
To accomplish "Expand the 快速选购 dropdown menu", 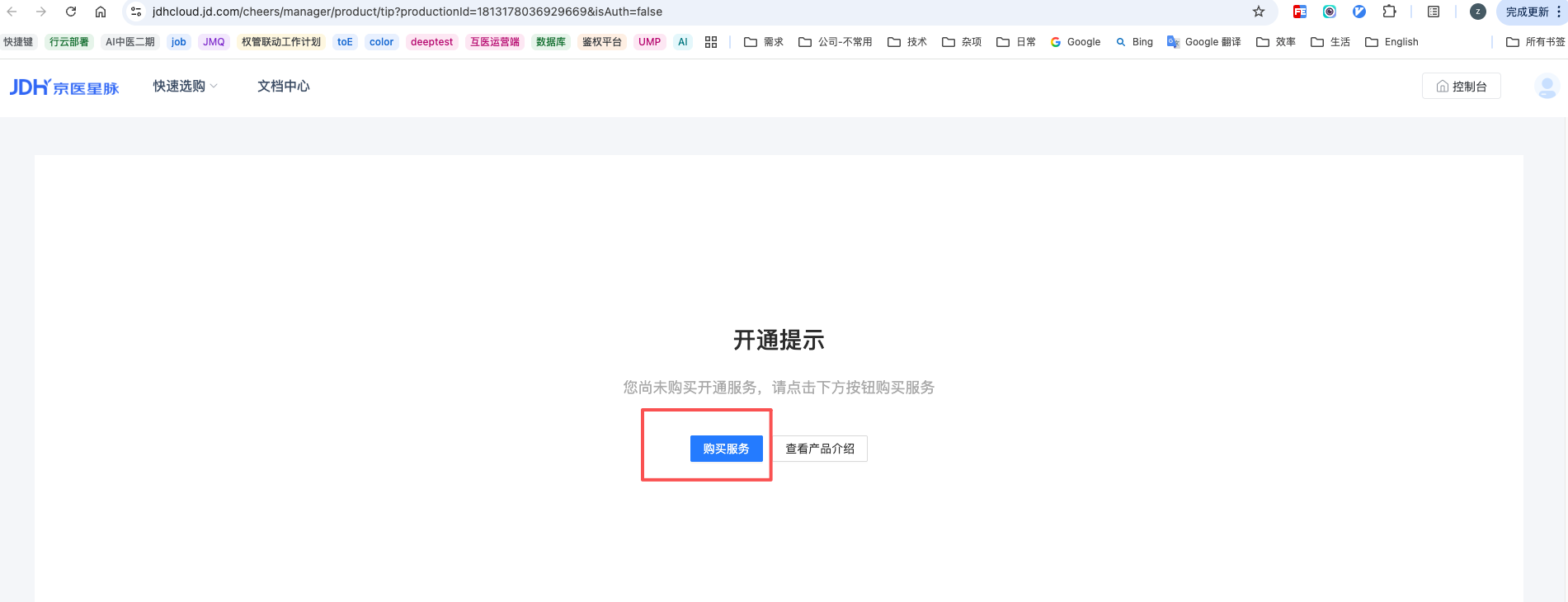I will point(185,87).
